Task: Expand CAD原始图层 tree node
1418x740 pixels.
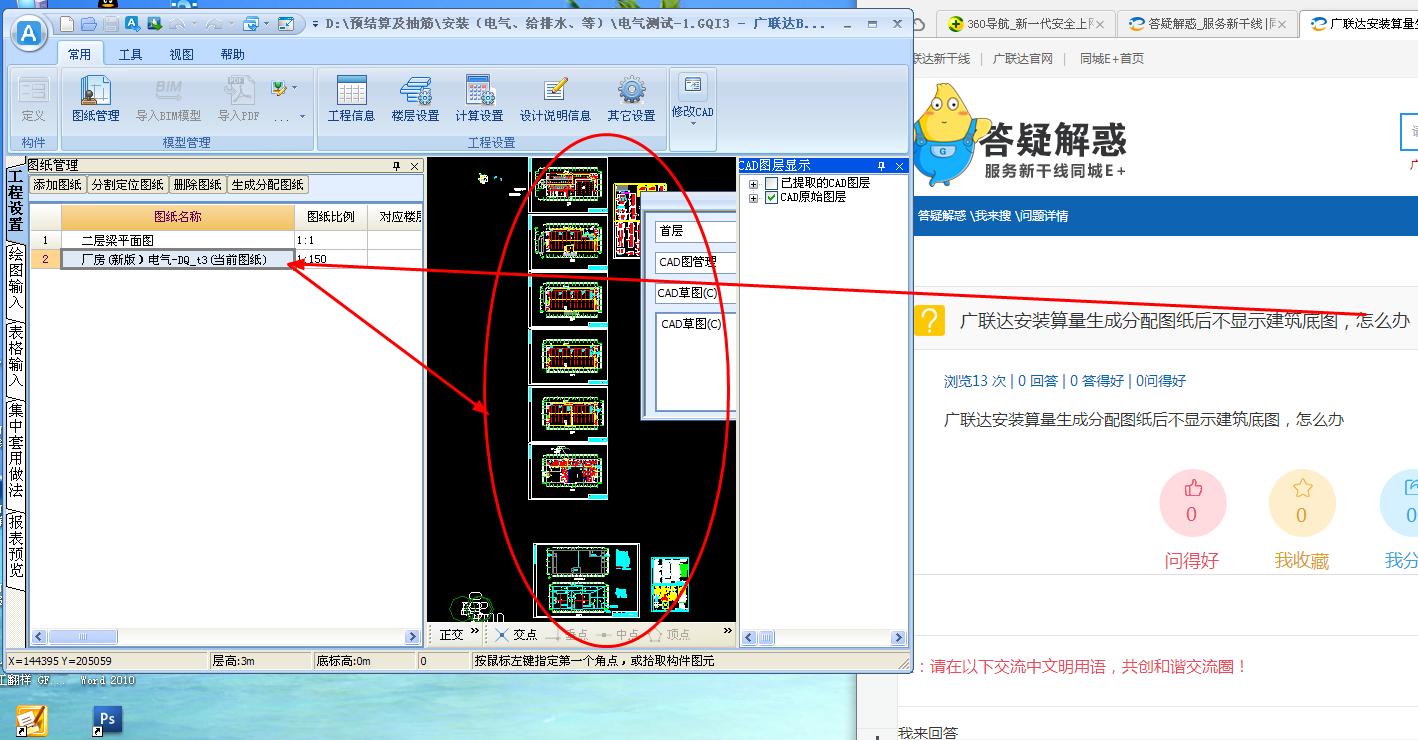Action: (x=753, y=198)
